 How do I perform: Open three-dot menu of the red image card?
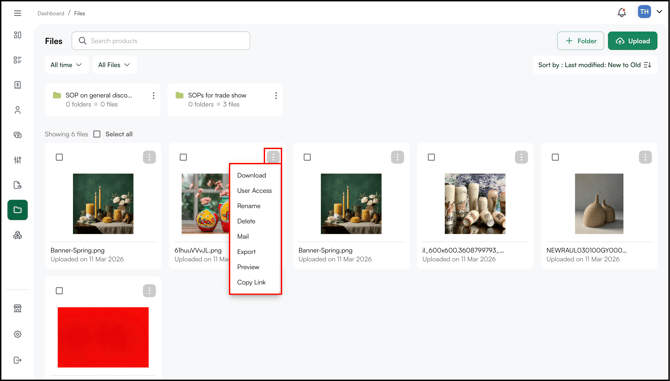[149, 291]
